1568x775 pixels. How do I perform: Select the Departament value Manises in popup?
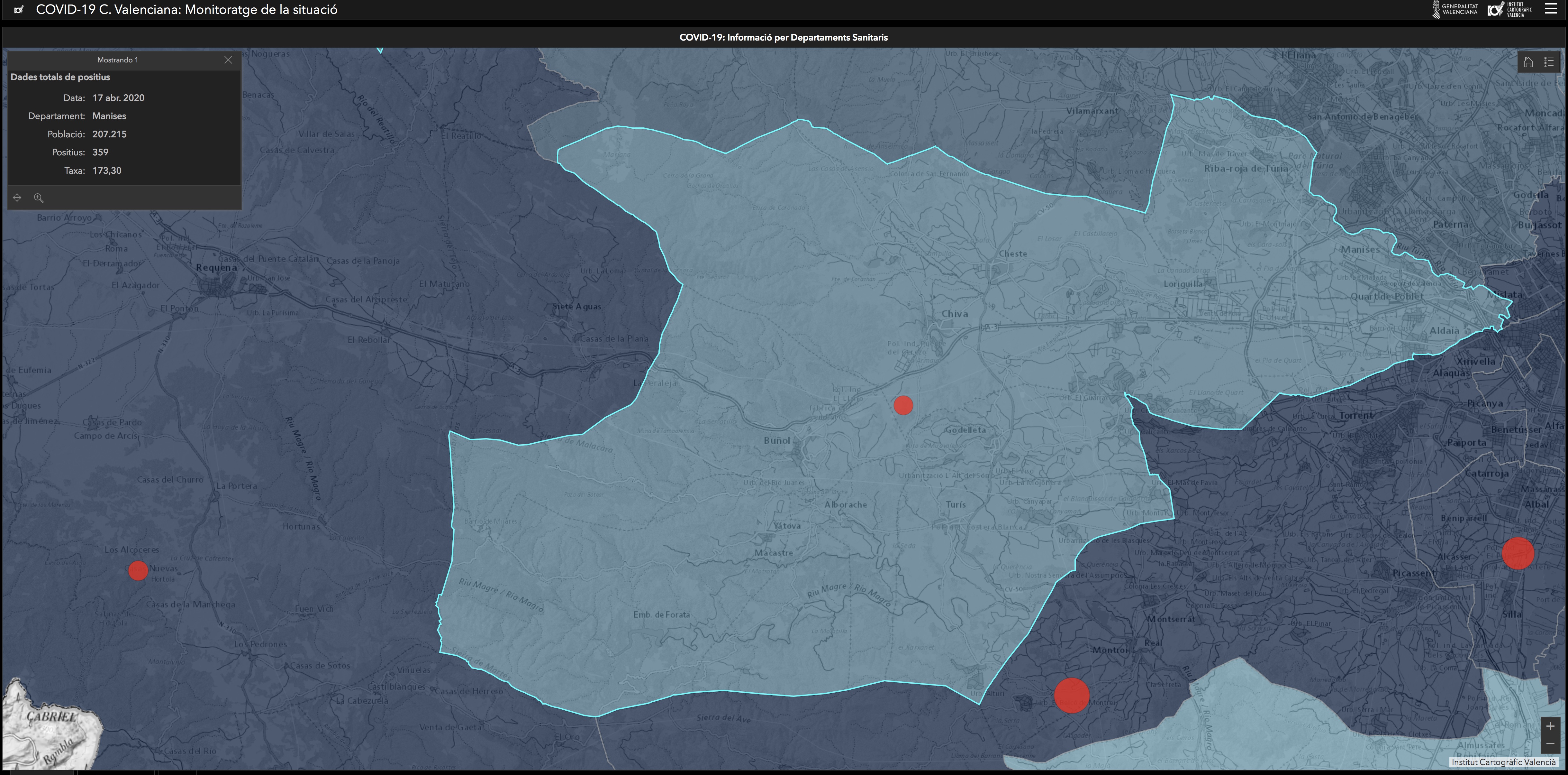(x=110, y=116)
